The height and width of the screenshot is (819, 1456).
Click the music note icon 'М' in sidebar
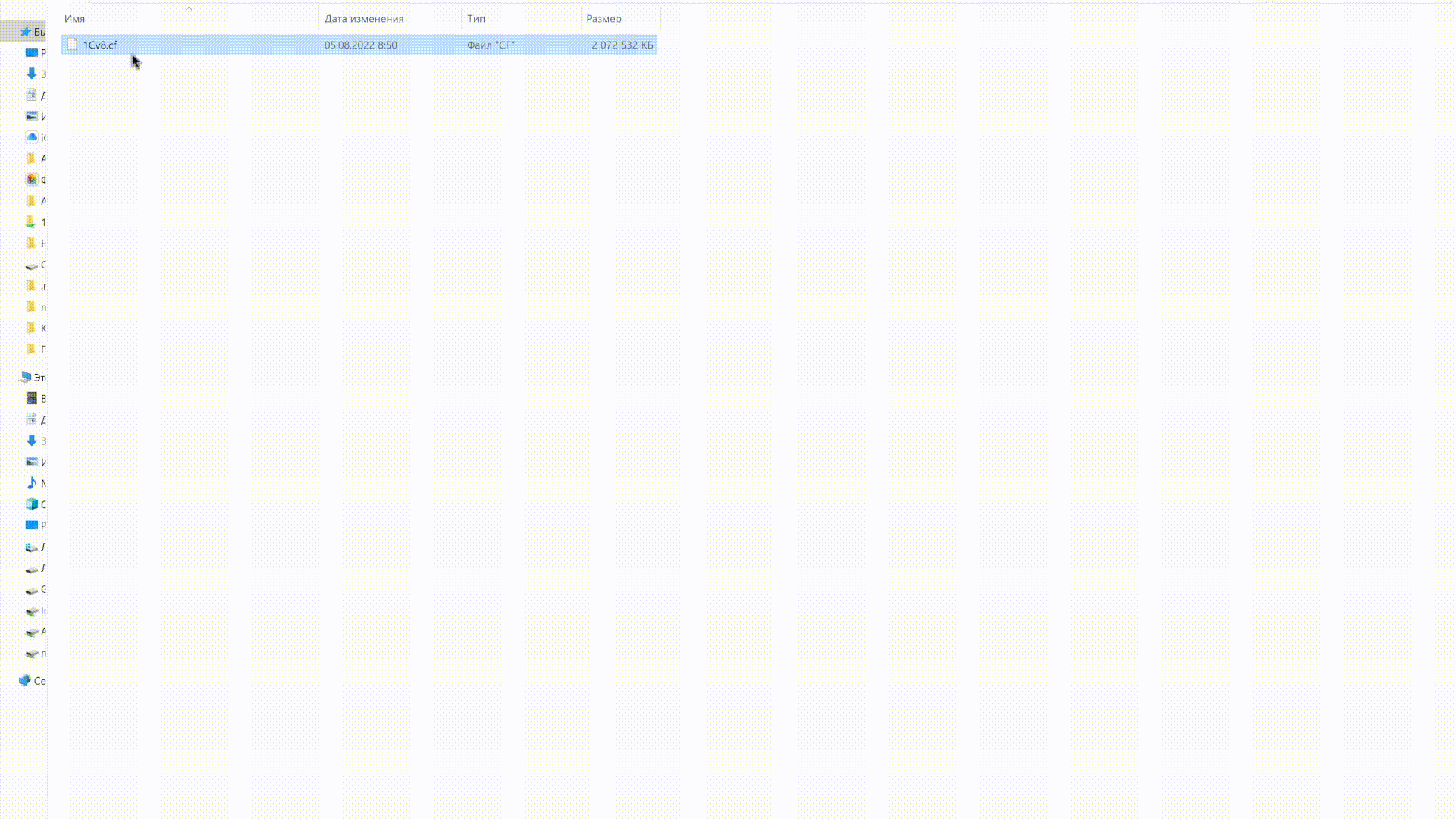point(32,483)
